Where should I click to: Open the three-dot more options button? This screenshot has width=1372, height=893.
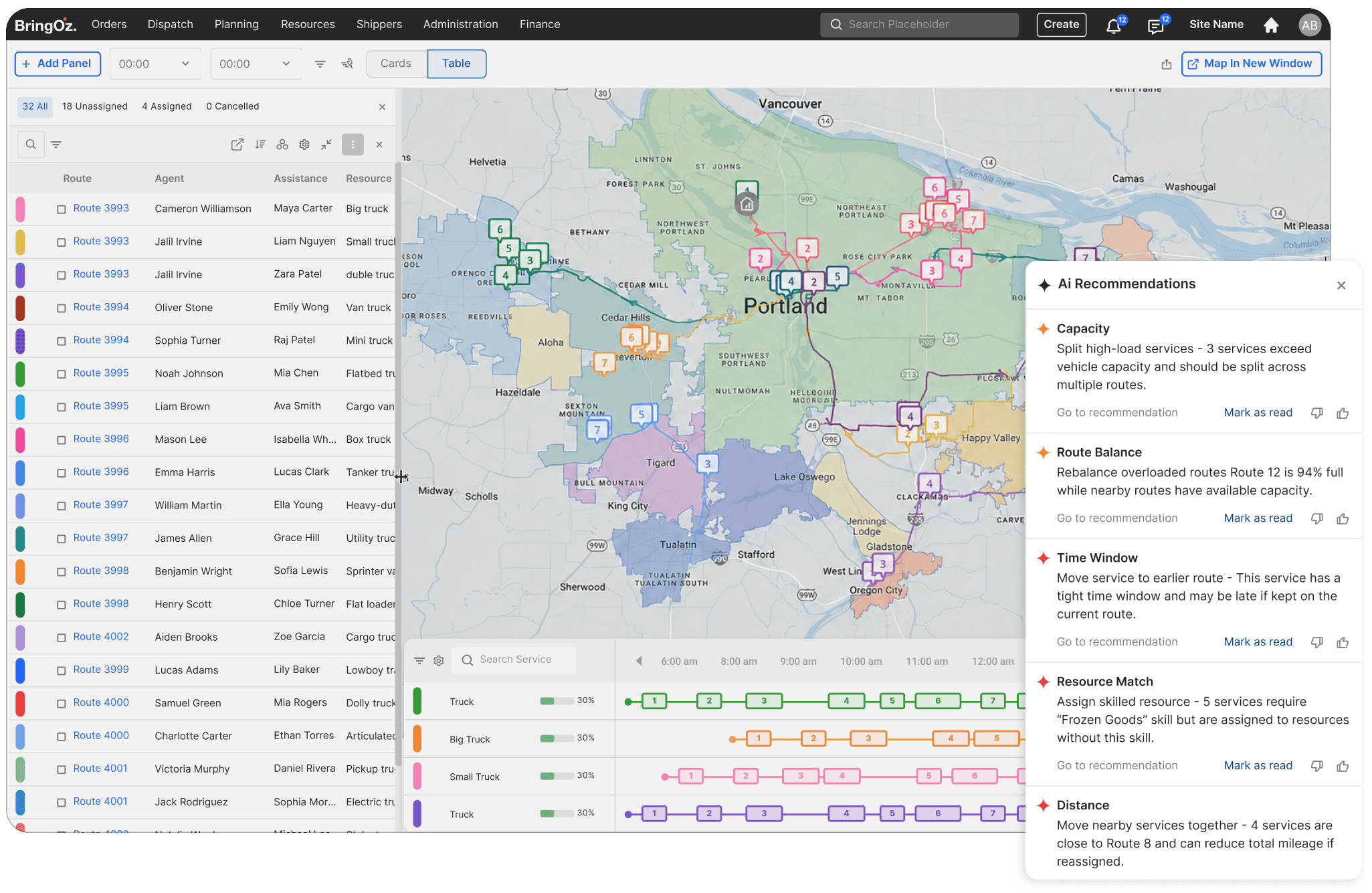point(353,144)
